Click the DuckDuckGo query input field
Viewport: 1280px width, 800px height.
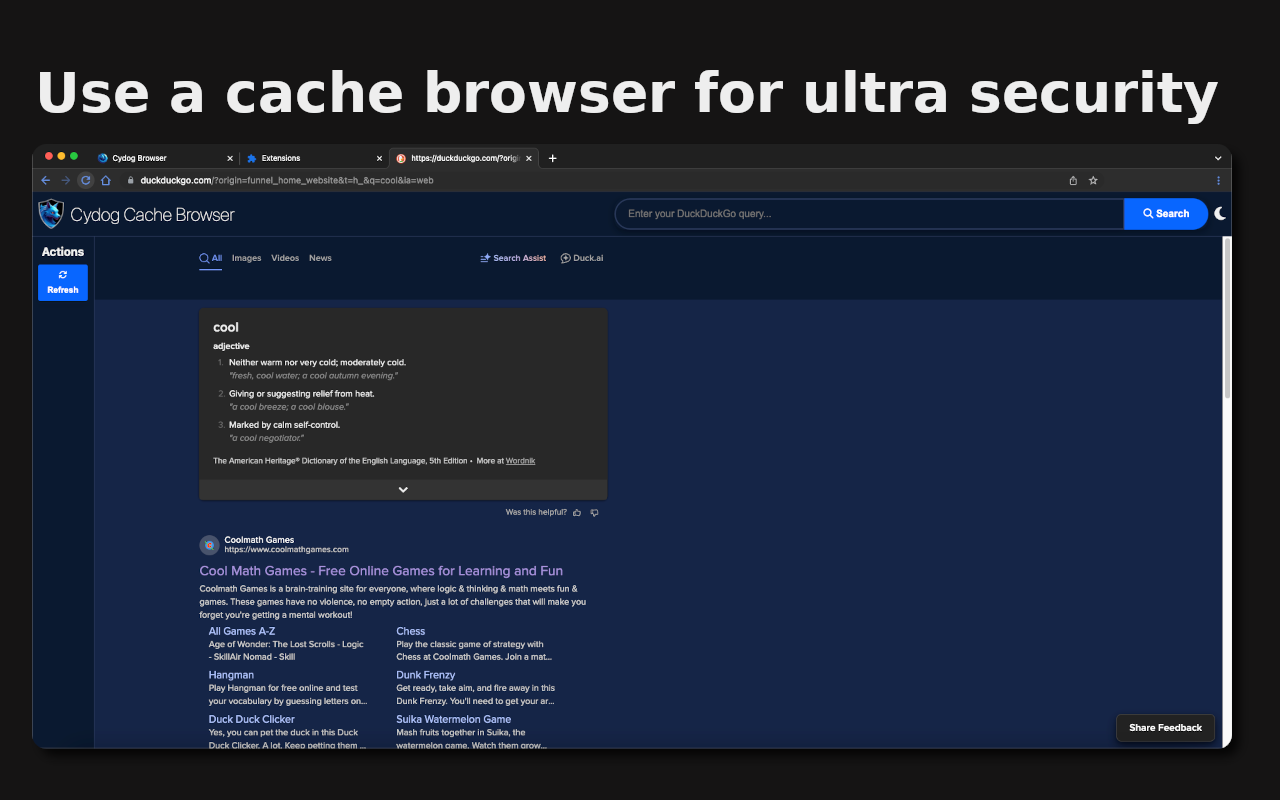point(869,214)
